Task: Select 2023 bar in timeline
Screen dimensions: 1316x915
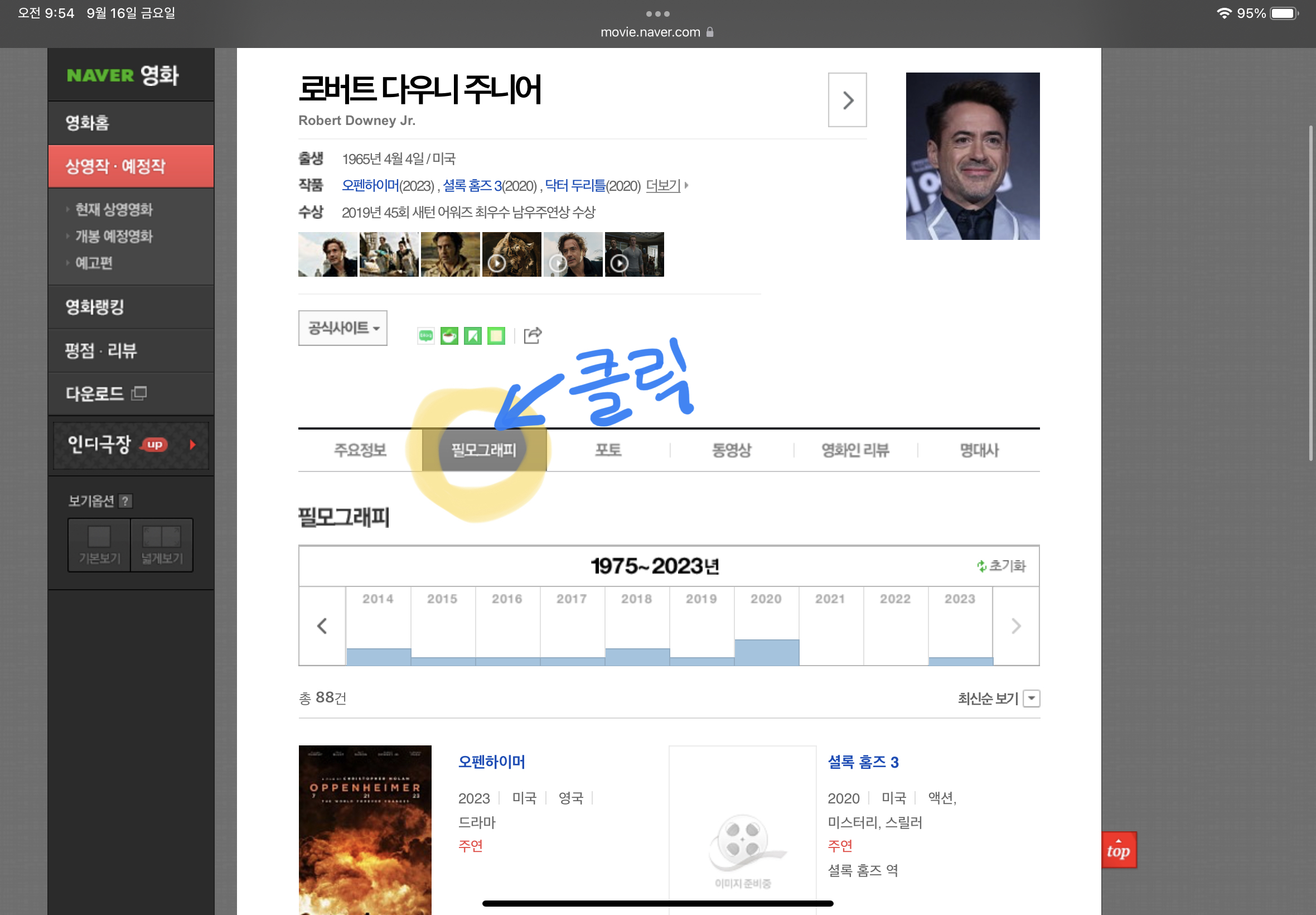Action: point(960,661)
